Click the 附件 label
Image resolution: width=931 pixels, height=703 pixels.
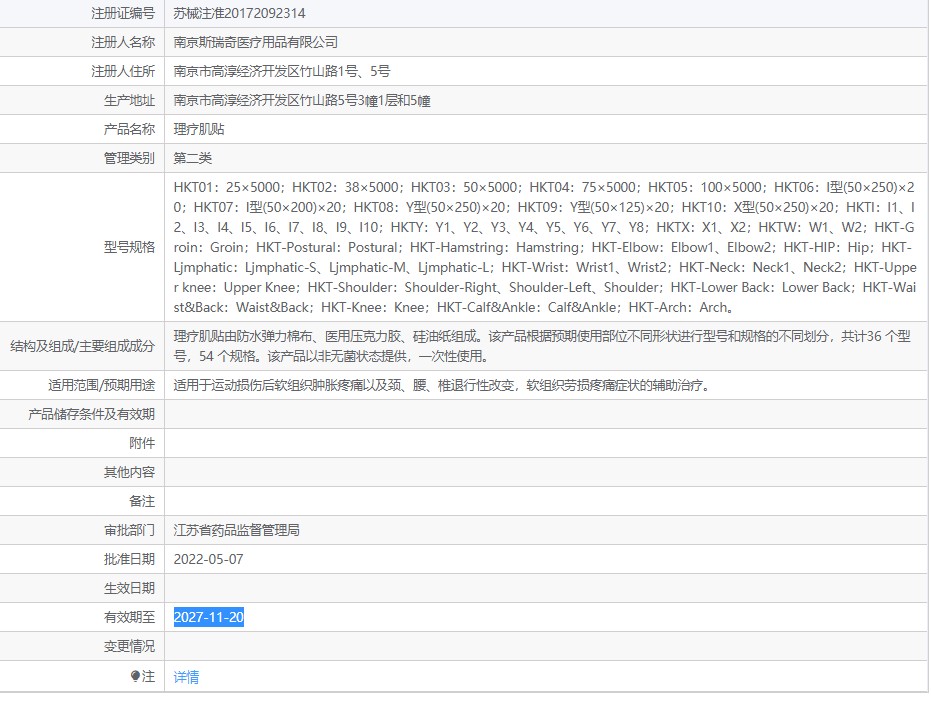point(142,444)
